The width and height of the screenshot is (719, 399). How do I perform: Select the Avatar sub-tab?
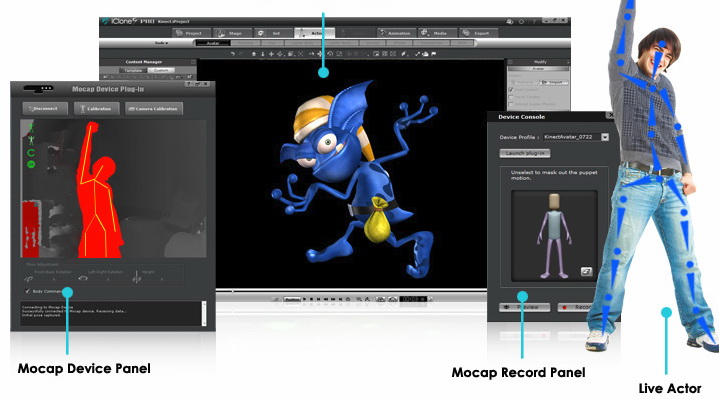[x=213, y=43]
